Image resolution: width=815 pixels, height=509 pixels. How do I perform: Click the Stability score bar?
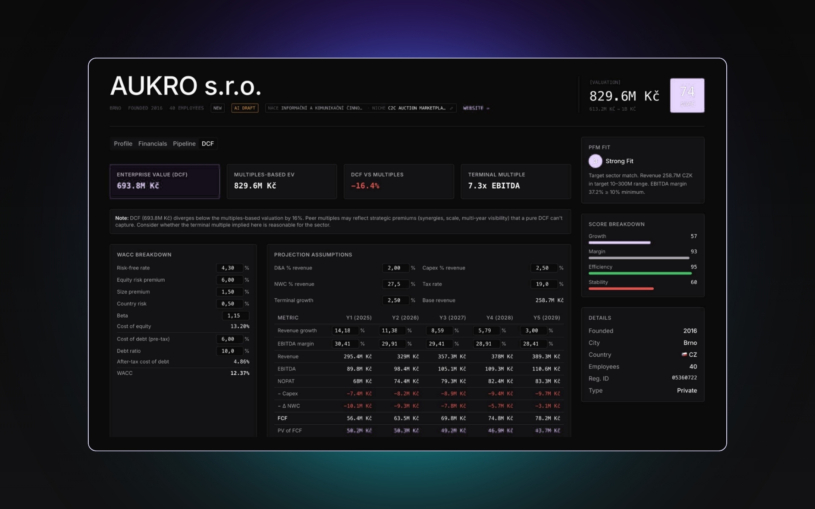(621, 289)
